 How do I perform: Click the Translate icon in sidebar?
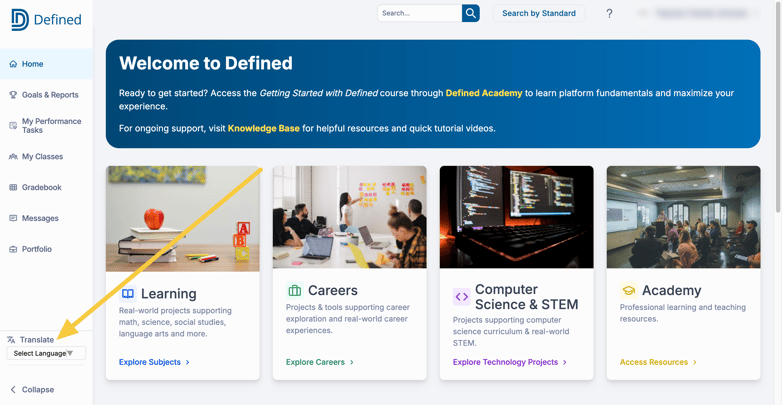coord(11,340)
